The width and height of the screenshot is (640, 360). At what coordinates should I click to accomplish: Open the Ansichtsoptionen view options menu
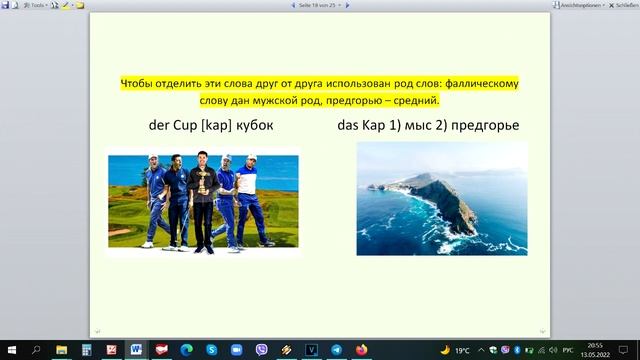click(x=579, y=5)
